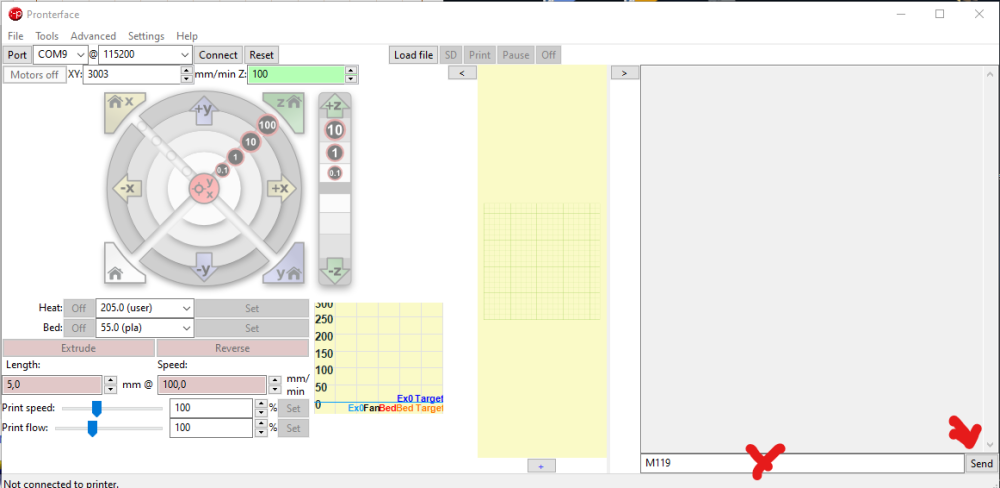The width and height of the screenshot is (1000, 488).
Task: Click the Z feedrate spinner arrows
Action: (x=351, y=75)
